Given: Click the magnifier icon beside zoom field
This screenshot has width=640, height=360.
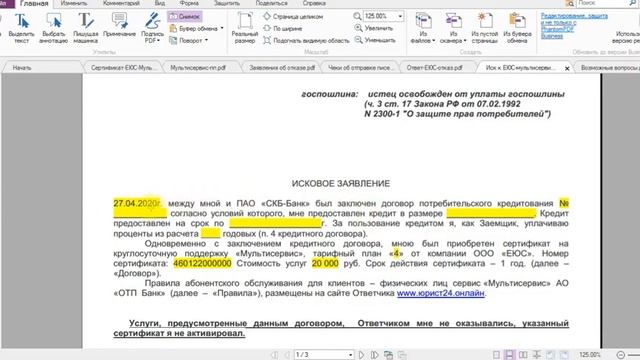Looking at the screenshot, I should point(357,16).
